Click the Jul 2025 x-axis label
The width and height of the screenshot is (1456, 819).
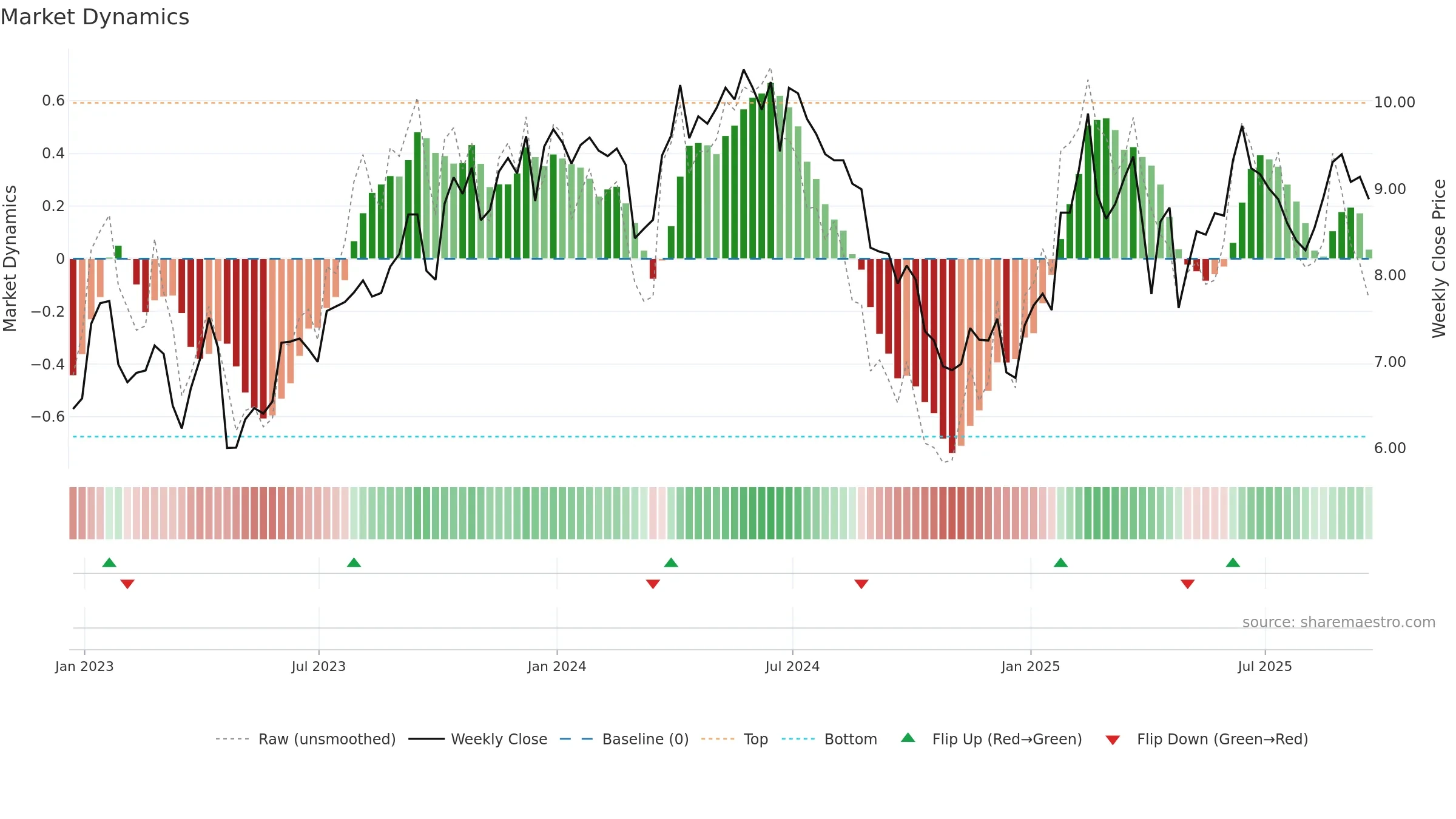pos(1265,666)
